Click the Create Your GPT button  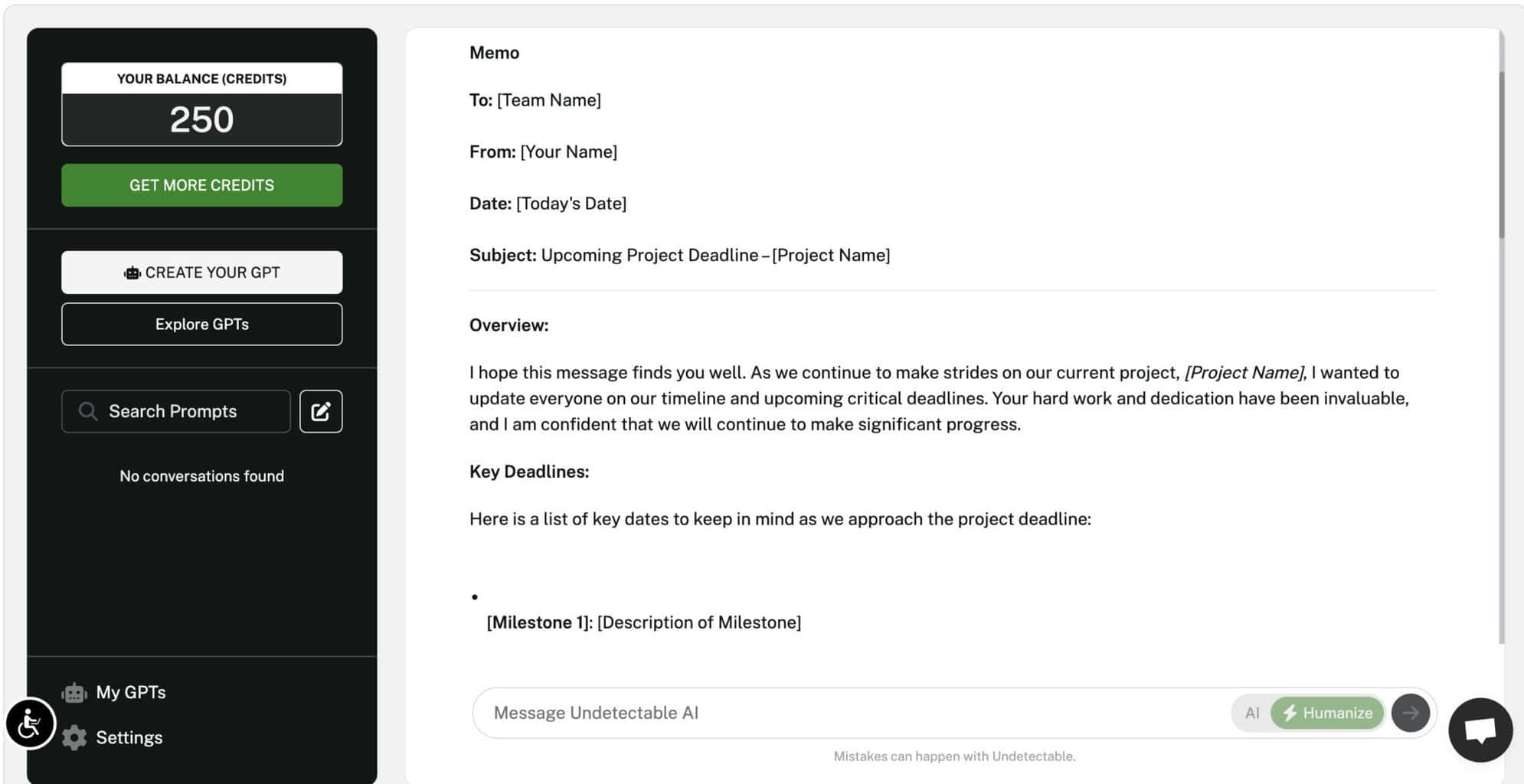[201, 273]
